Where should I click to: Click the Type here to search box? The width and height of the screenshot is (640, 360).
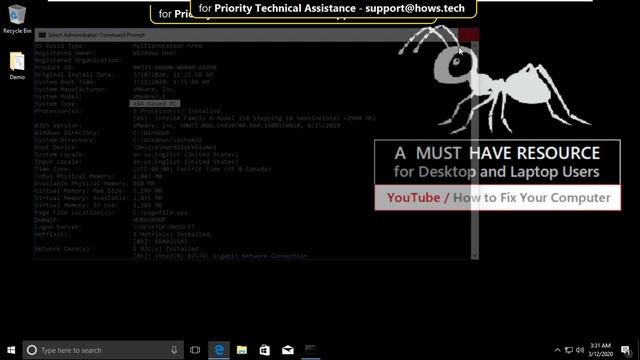[x=103, y=350]
